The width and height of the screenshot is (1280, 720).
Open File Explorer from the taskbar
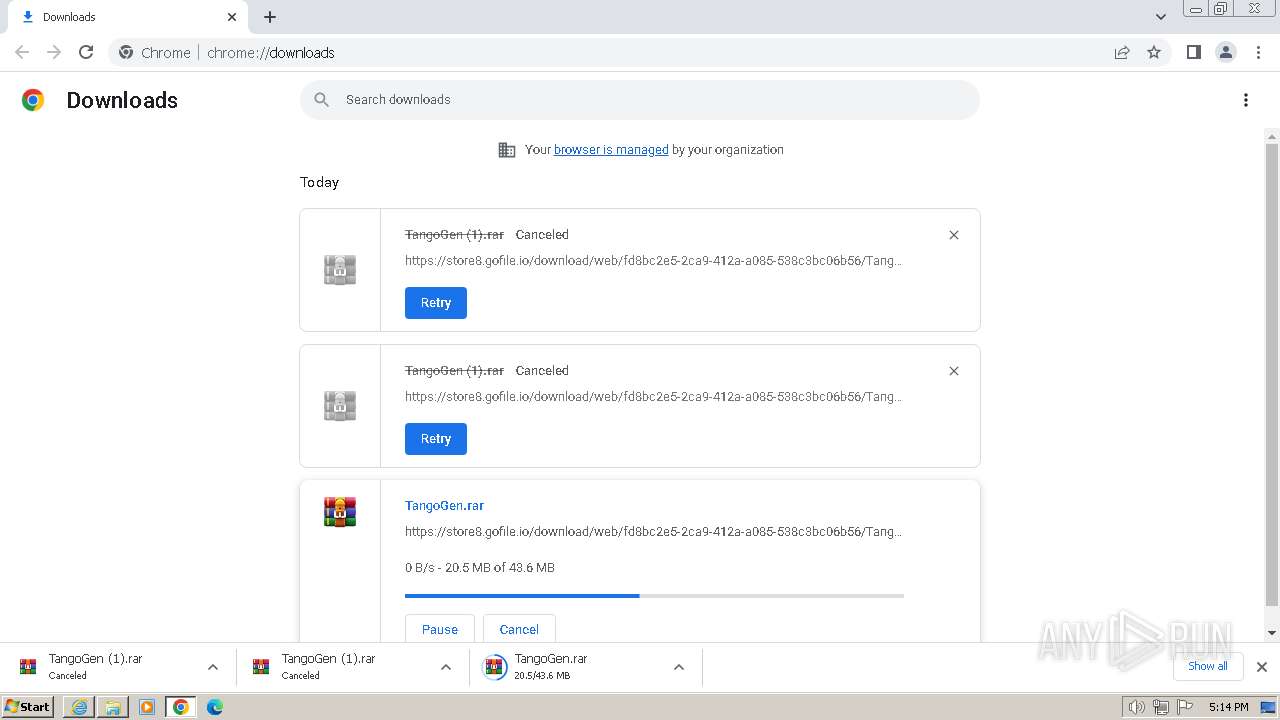point(113,707)
